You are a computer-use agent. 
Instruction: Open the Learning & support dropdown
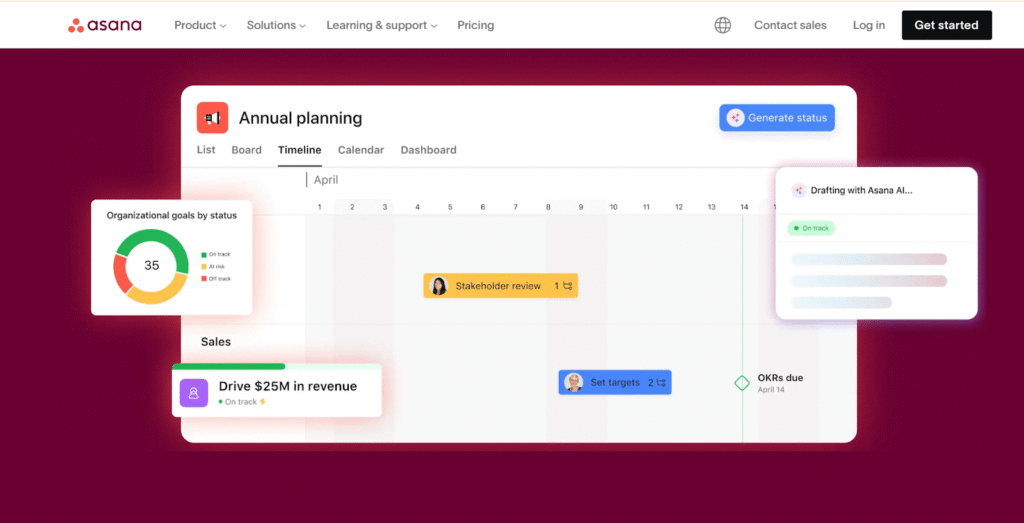coord(381,25)
